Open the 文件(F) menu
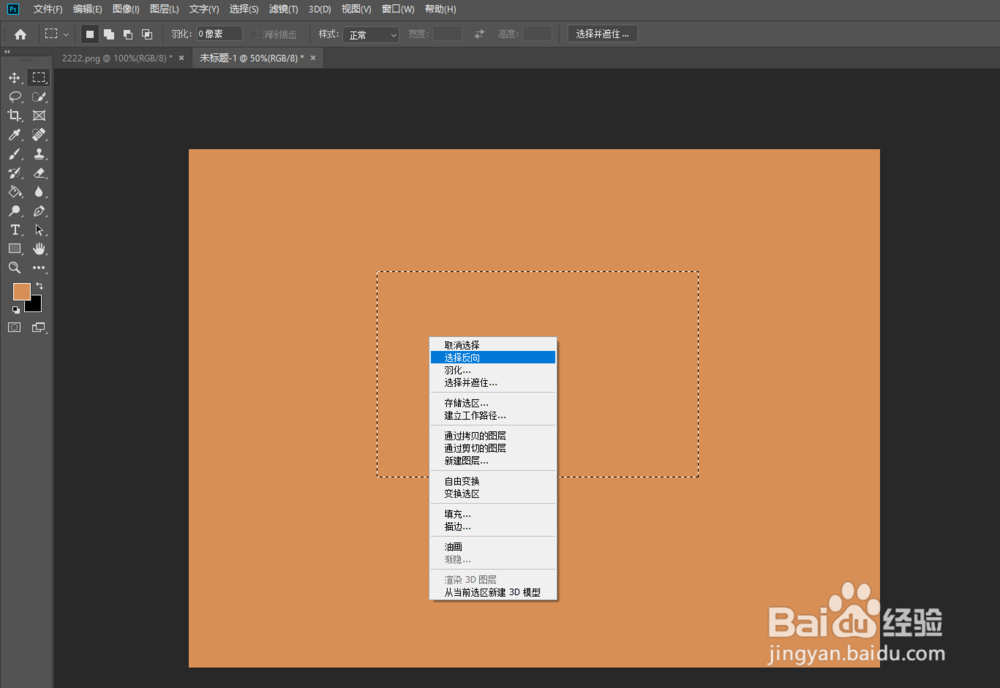The image size is (1000, 688). coord(48,9)
